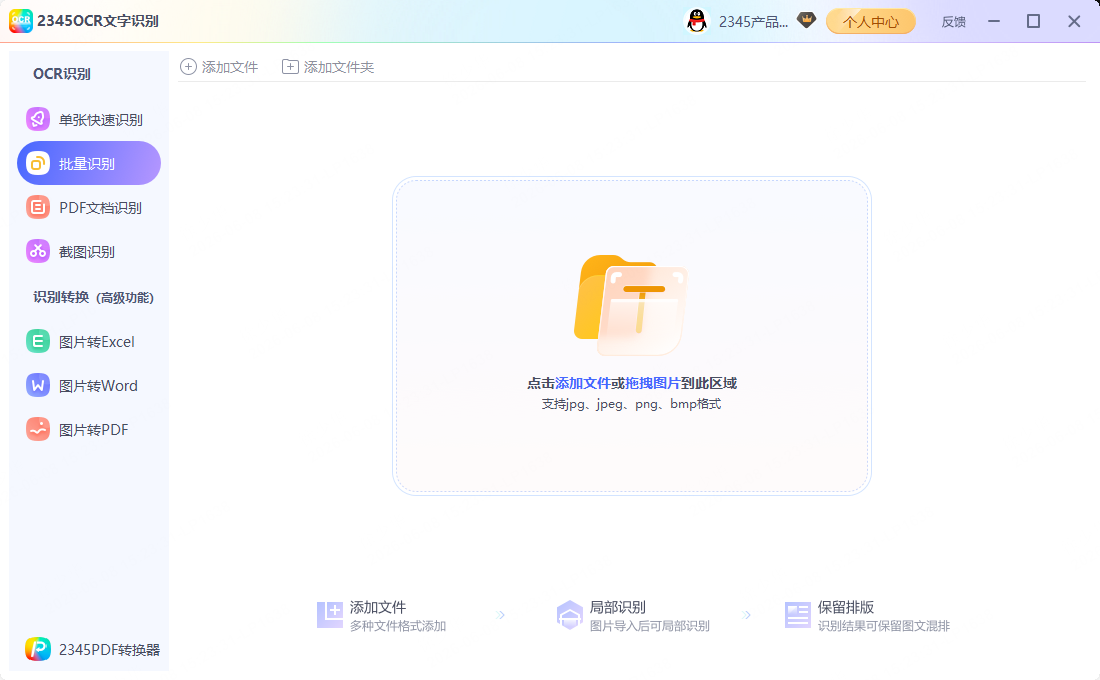Select 图片转PDF in the sidebar
The height and width of the screenshot is (680, 1100).
point(88,429)
